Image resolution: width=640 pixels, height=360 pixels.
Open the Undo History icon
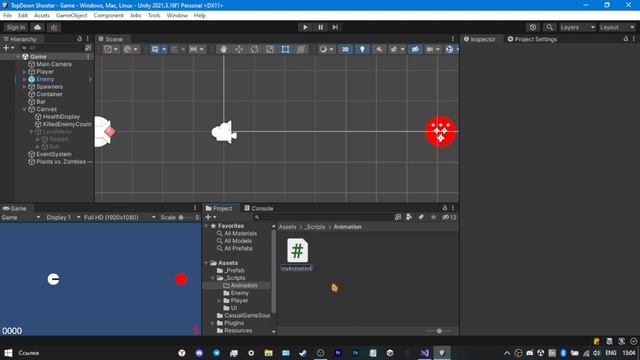tap(533, 27)
